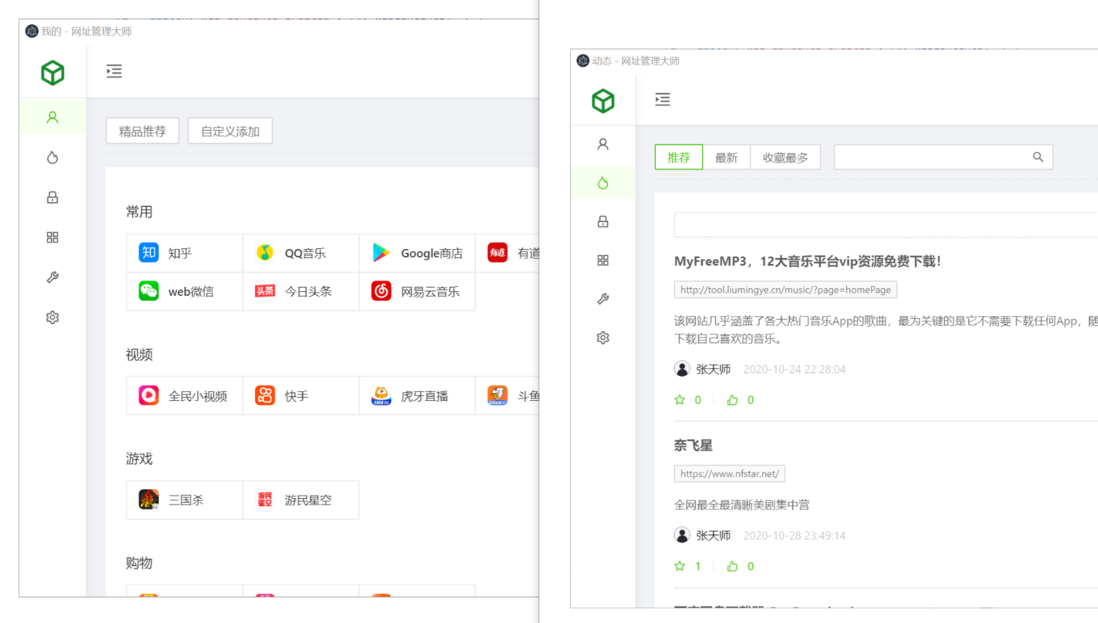Screen dimensions: 1098x623
Task: Click the 游戏 category heading
Action: click(139, 458)
